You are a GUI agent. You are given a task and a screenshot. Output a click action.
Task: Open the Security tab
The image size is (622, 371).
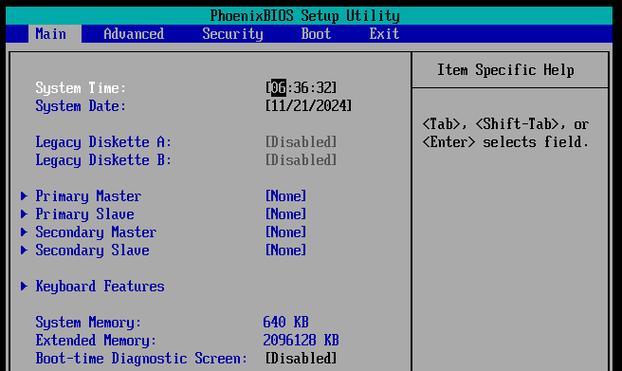(232, 34)
